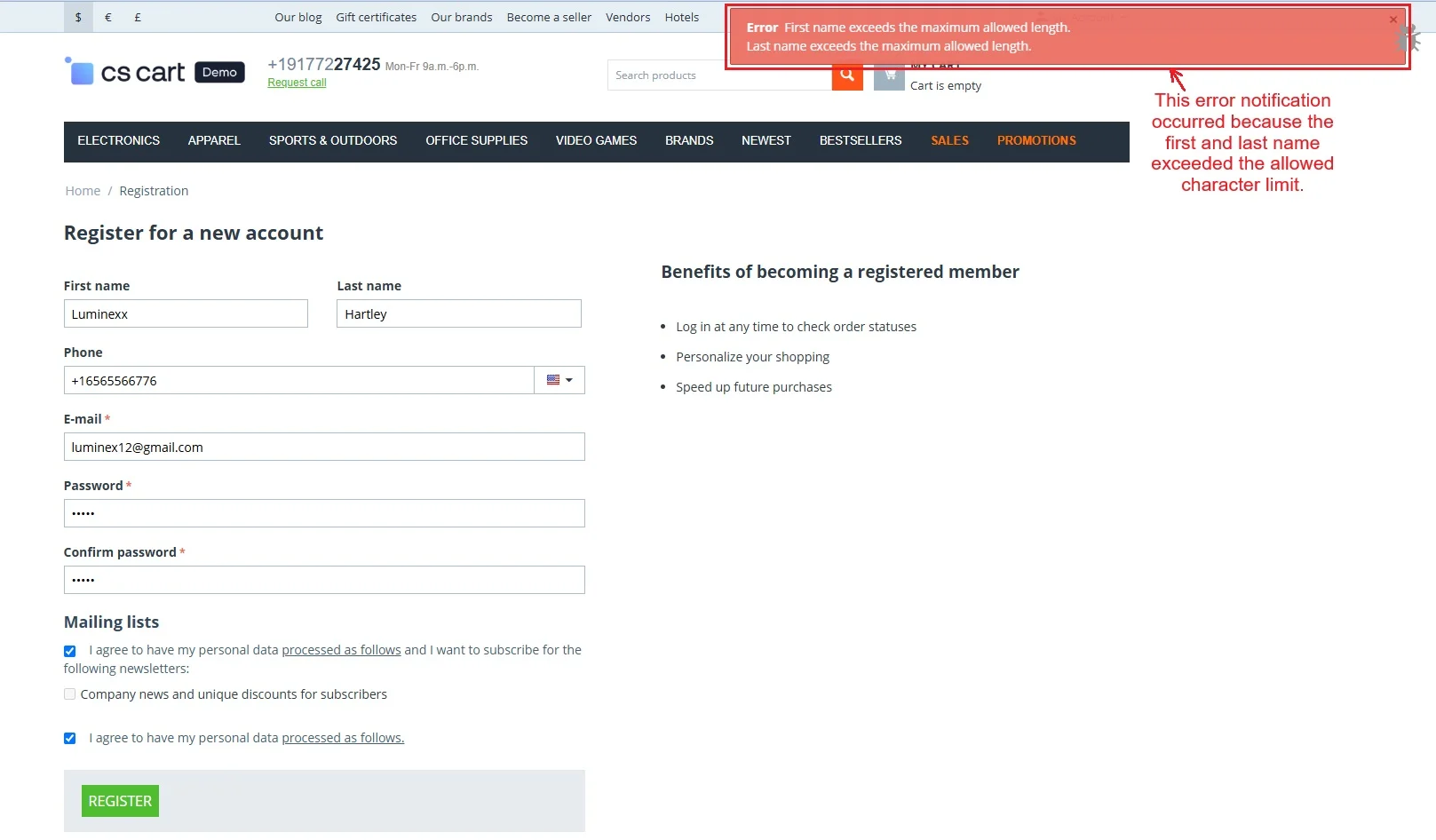Image resolution: width=1436 pixels, height=840 pixels.
Task: Click the Request call link
Action: tap(297, 83)
